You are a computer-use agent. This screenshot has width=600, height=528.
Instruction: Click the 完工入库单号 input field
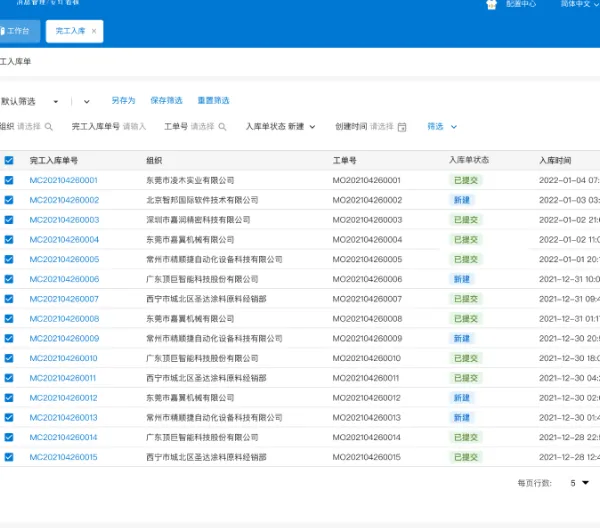(x=109, y=127)
